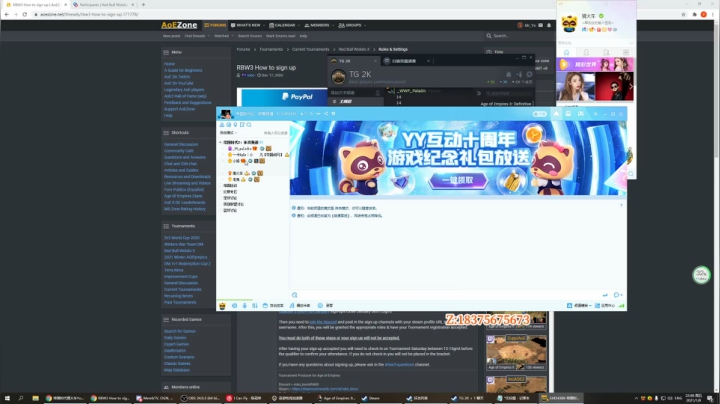Viewport: 720px width, 404px height.
Task: Click the microphone icon in YY bottom toolbar
Action: [244, 305]
